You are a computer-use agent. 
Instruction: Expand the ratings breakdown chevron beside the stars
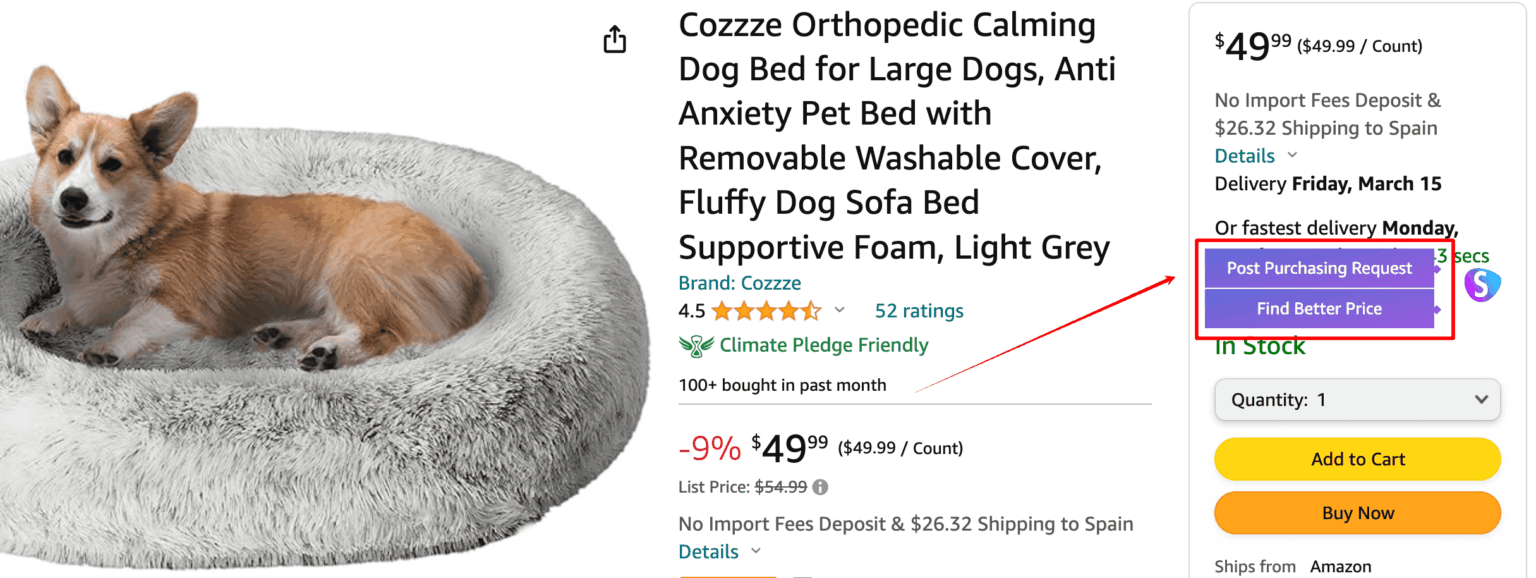(x=839, y=311)
